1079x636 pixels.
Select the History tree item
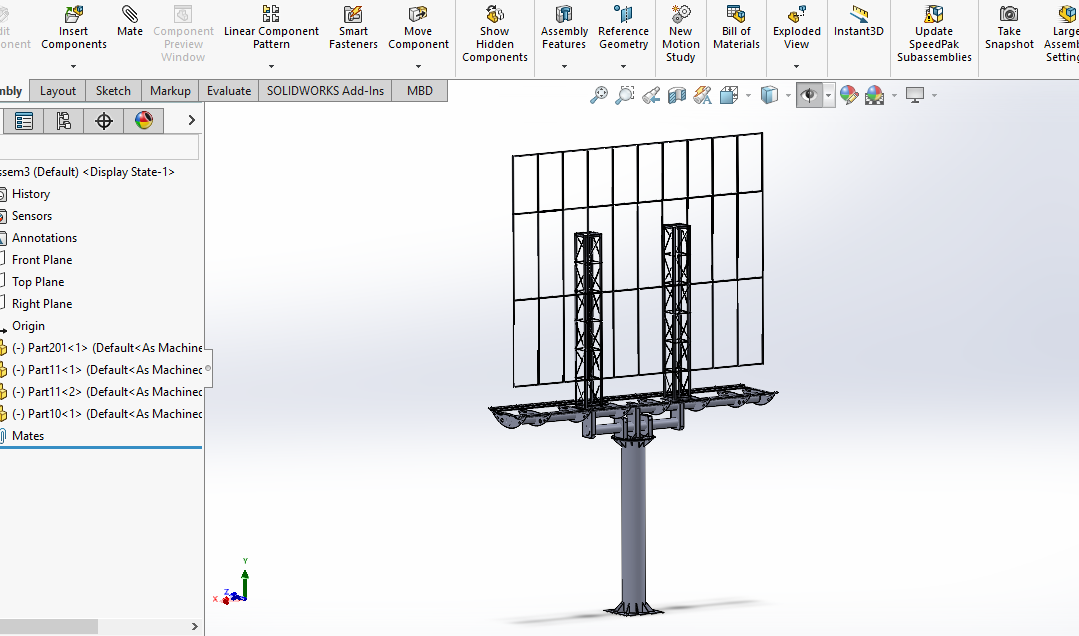(31, 194)
